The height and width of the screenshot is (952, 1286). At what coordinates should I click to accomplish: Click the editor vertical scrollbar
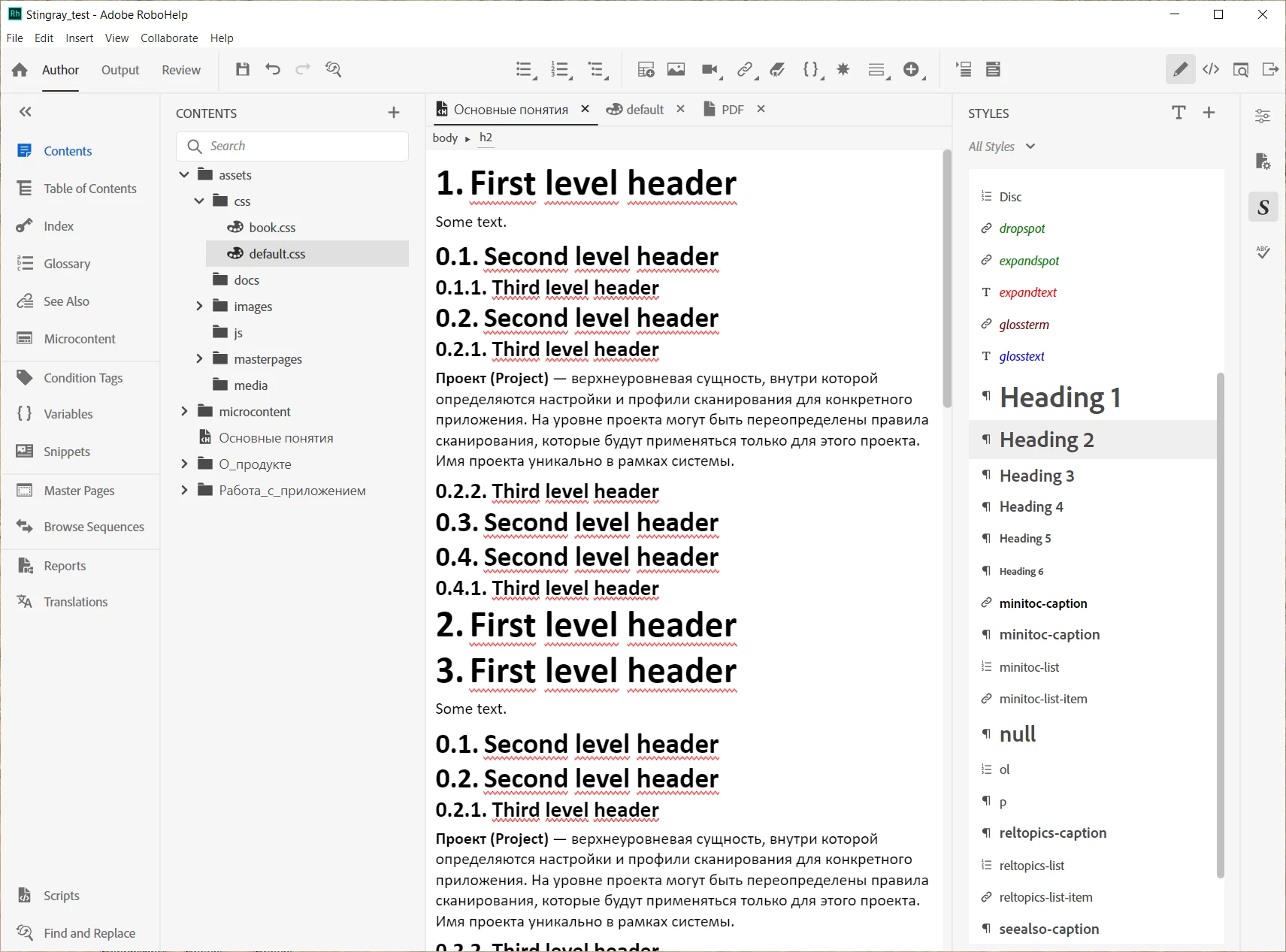coord(947,279)
